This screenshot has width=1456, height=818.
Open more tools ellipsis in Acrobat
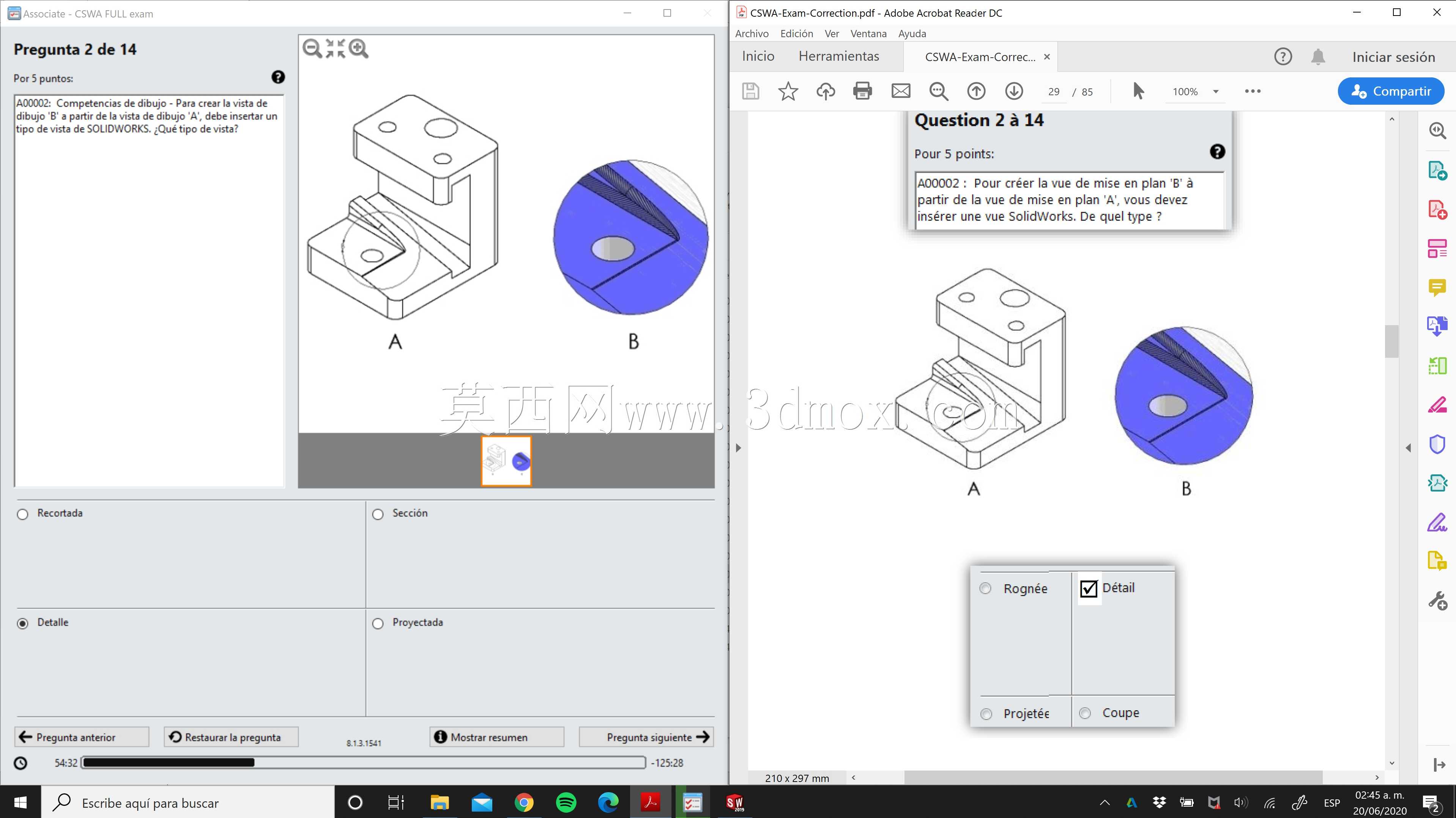1253,91
